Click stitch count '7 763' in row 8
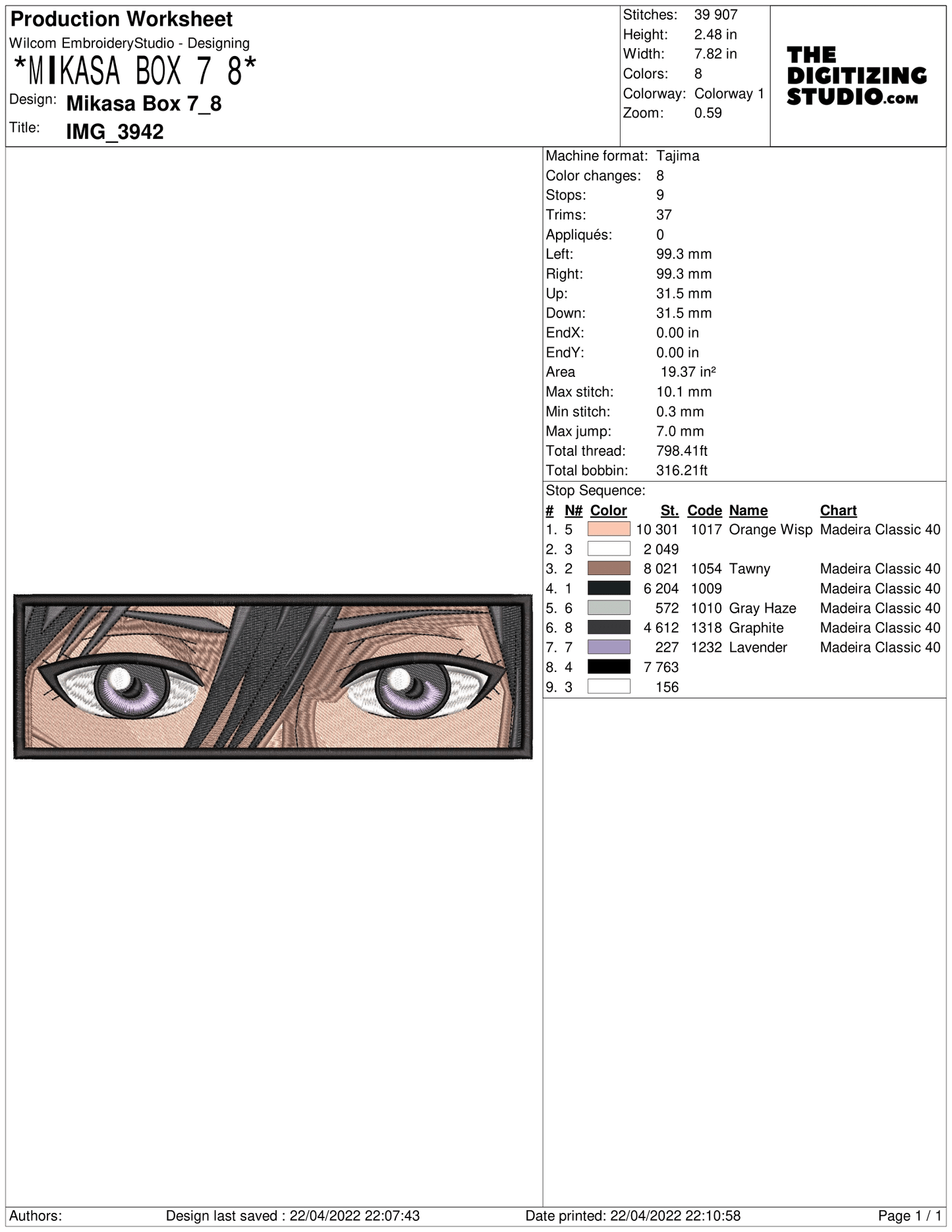This screenshot has width=952, height=1232. point(661,667)
